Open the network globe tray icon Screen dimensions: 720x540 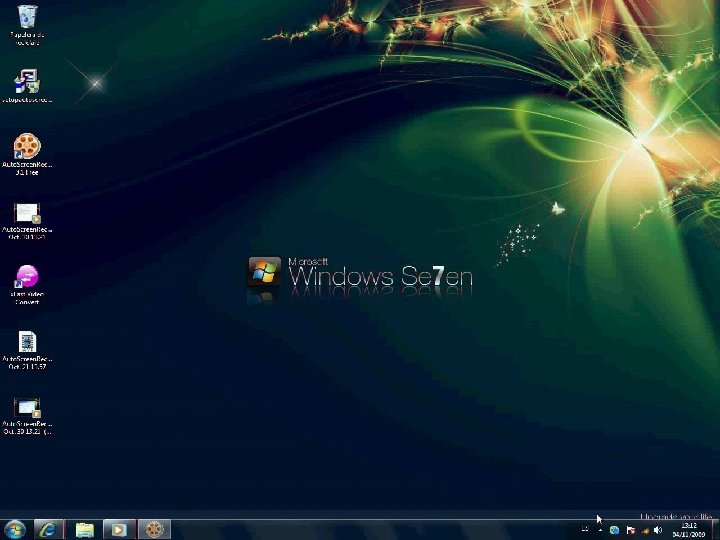pos(614,530)
